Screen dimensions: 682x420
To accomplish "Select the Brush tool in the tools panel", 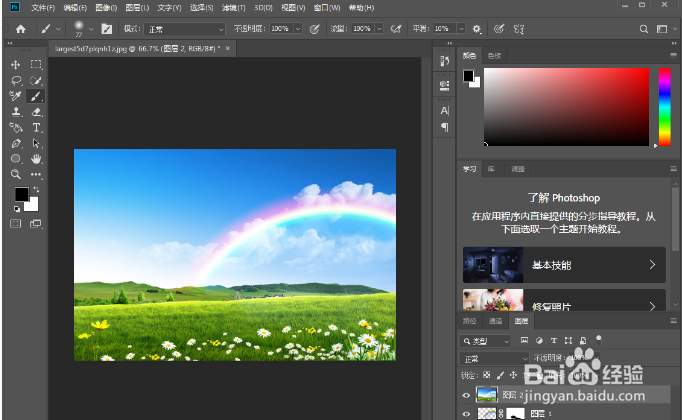I will pyautogui.click(x=36, y=96).
